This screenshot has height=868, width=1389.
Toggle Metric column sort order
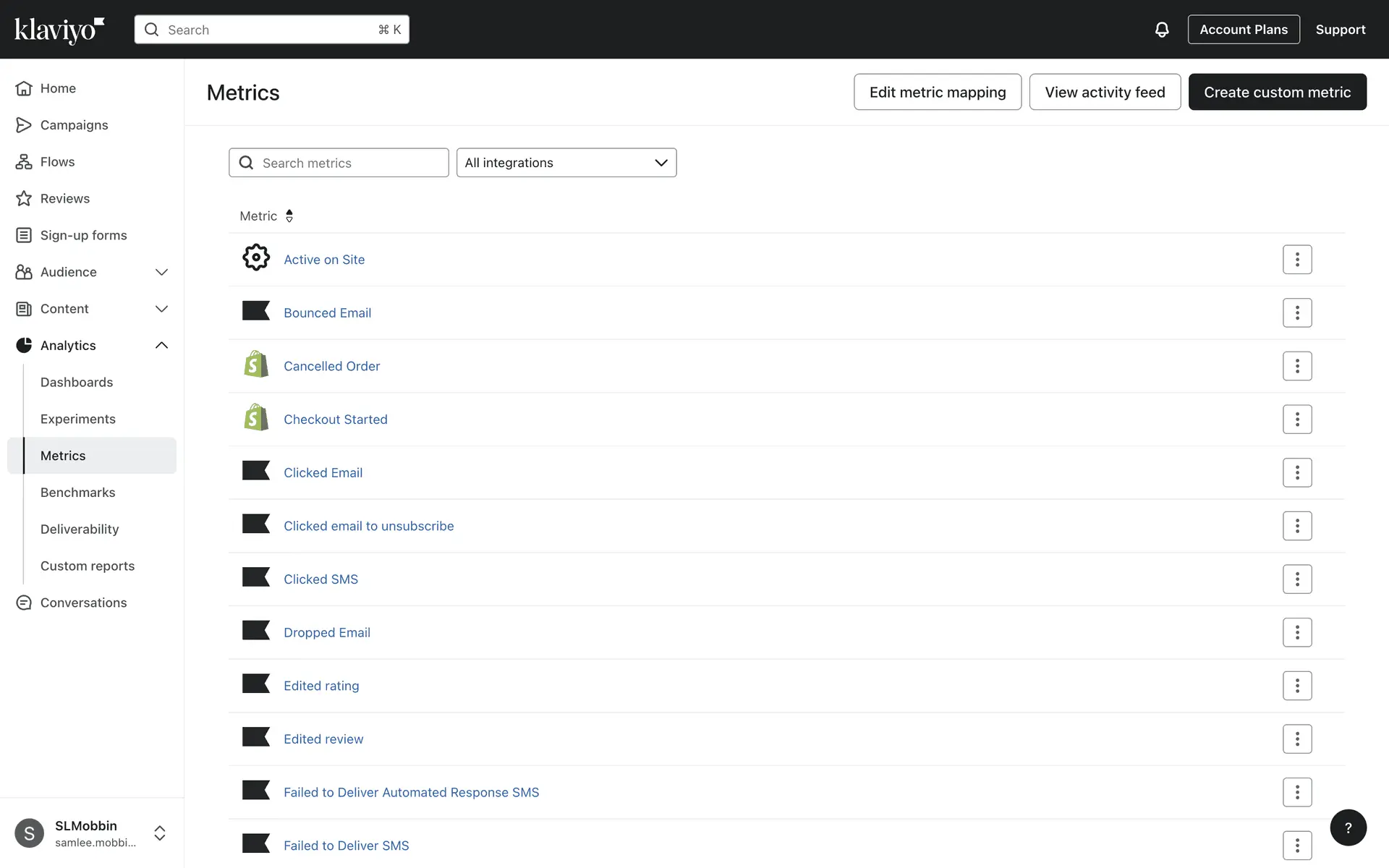click(x=289, y=216)
